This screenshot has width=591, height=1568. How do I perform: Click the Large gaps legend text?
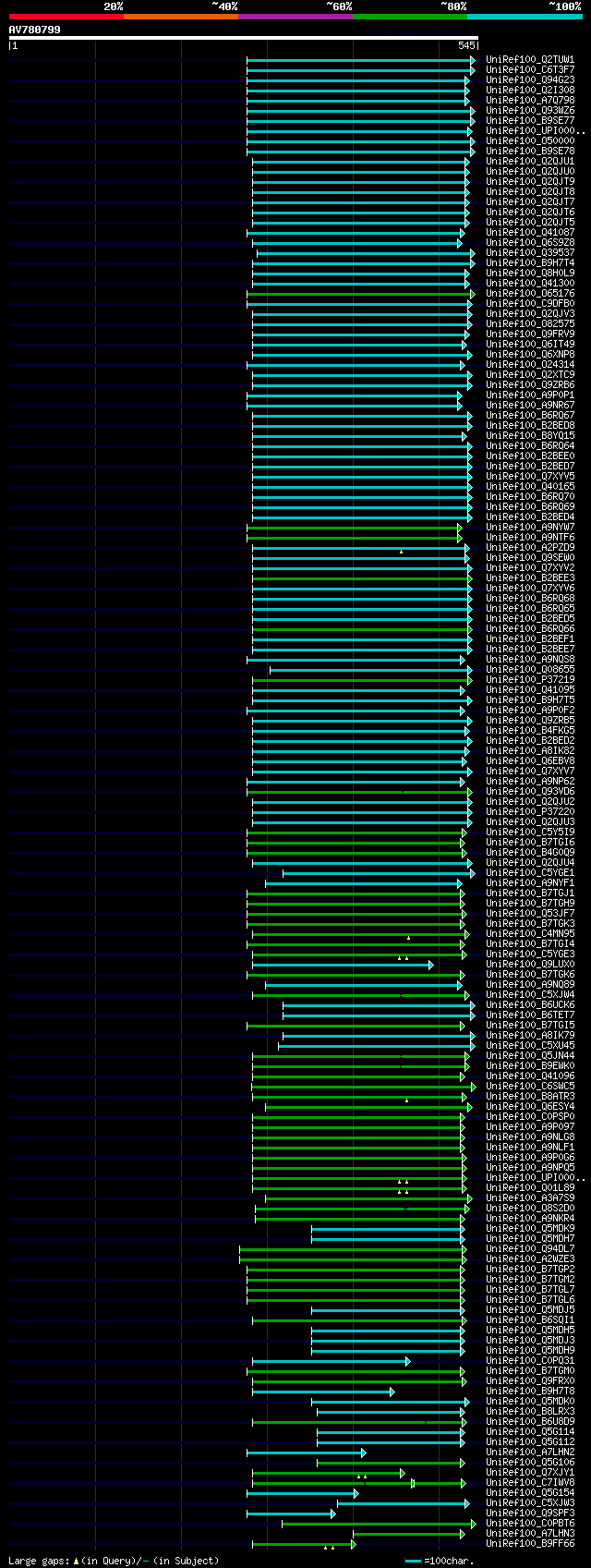click(114, 1561)
